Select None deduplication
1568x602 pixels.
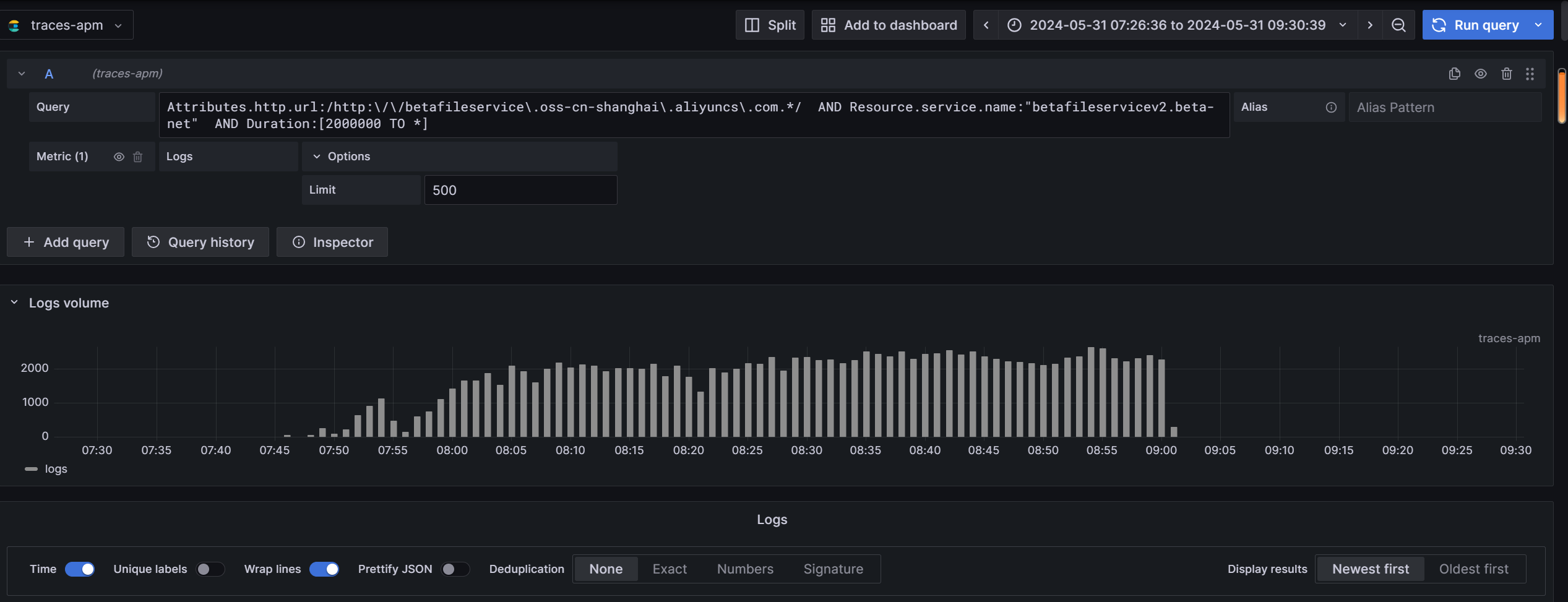coord(606,569)
